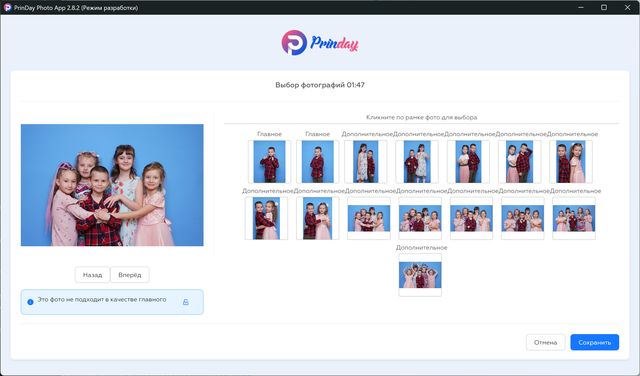640x376 pixels.
Task: Click the blue info icon beside the warning
Action: pyautogui.click(x=30, y=302)
